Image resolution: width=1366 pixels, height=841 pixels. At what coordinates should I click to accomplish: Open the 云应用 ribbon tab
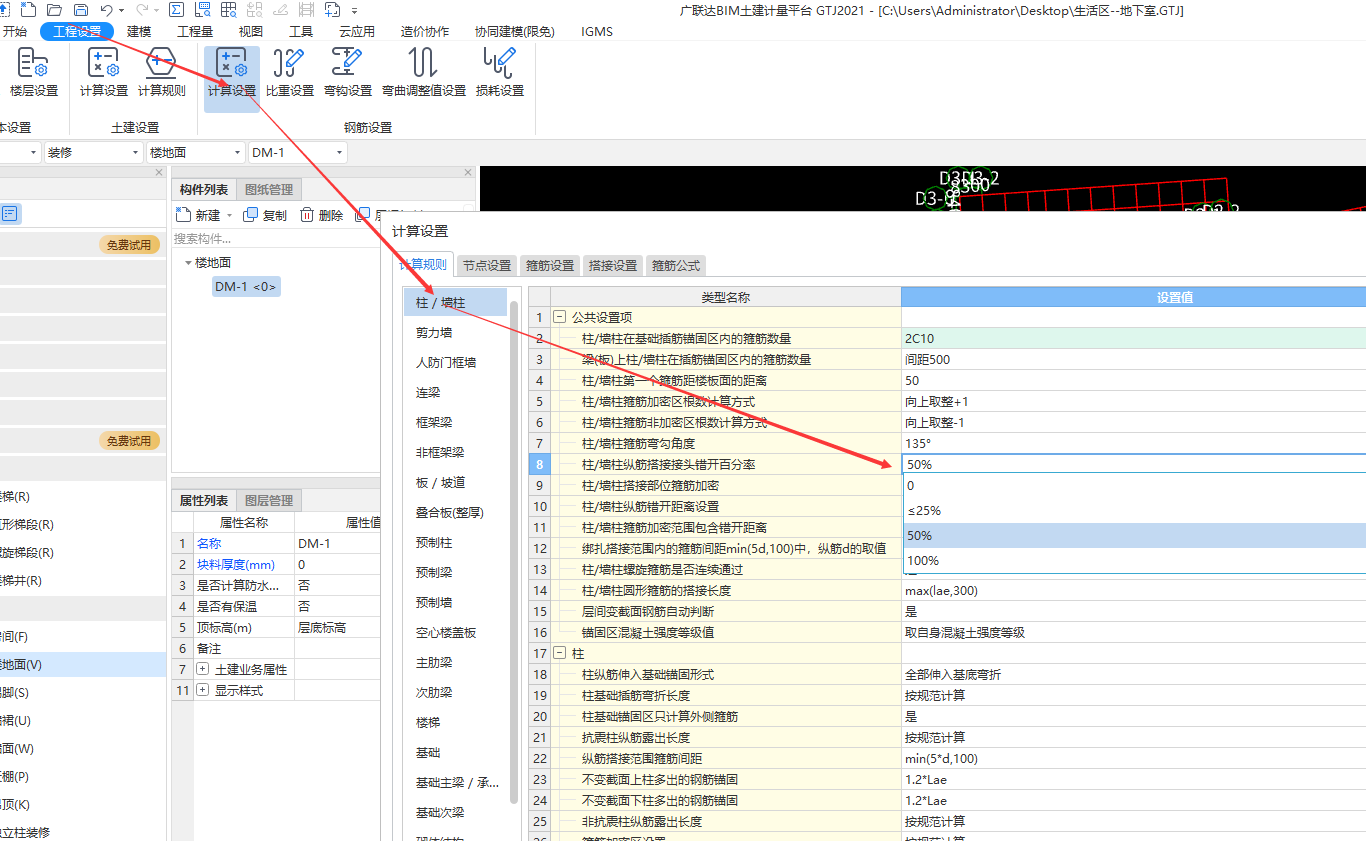tap(357, 31)
